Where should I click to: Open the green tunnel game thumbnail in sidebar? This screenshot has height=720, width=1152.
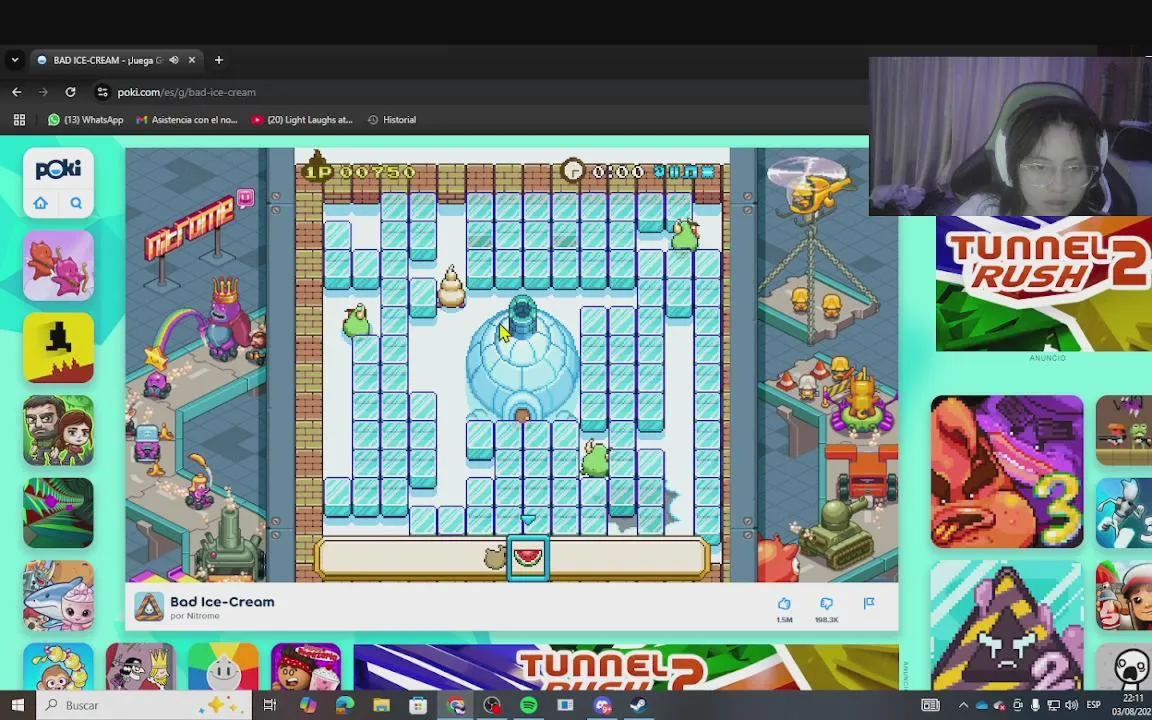[x=58, y=513]
